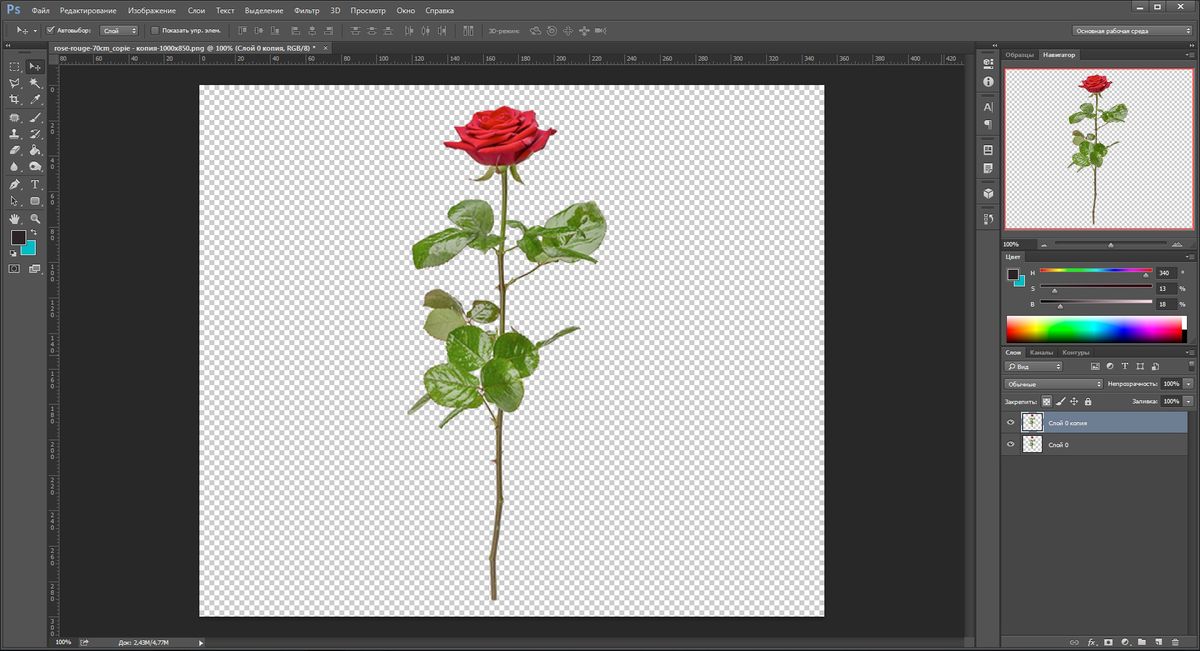
Task: Switch to the Образцы tab
Action: (x=1020, y=54)
